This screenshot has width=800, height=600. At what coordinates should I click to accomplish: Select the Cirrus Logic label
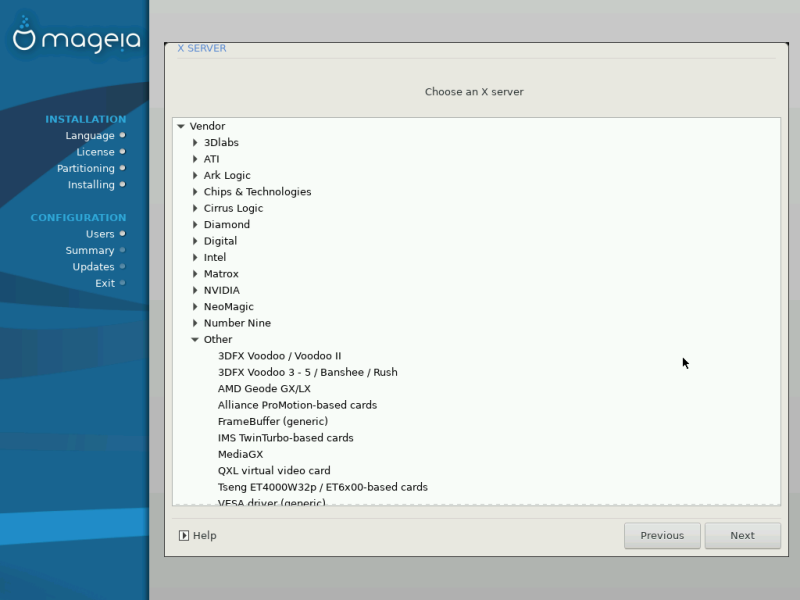pyautogui.click(x=234, y=208)
